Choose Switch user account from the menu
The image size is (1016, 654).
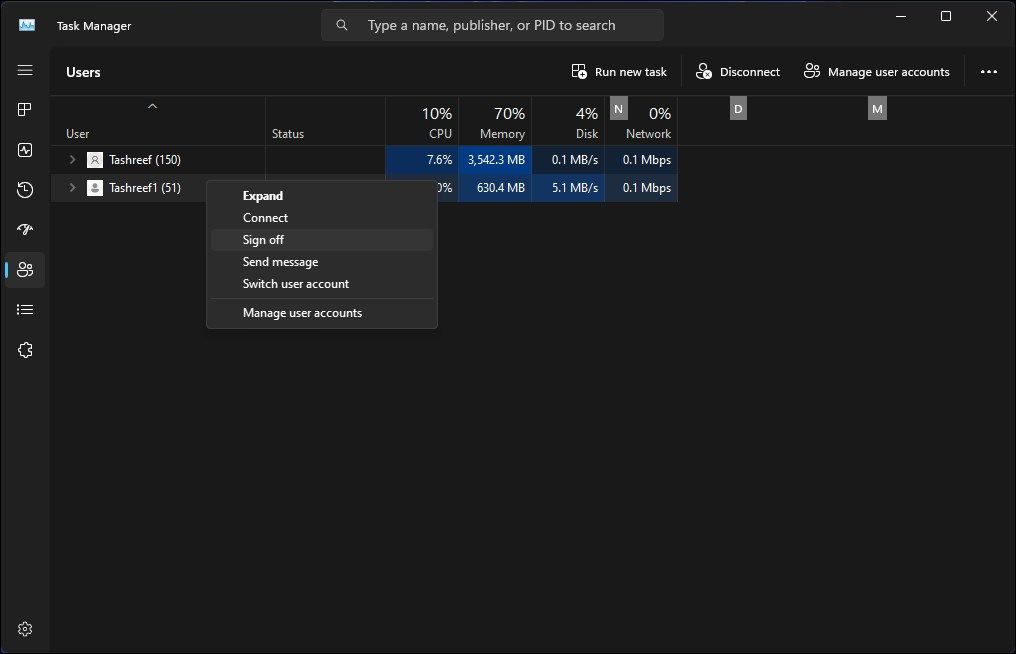point(295,283)
